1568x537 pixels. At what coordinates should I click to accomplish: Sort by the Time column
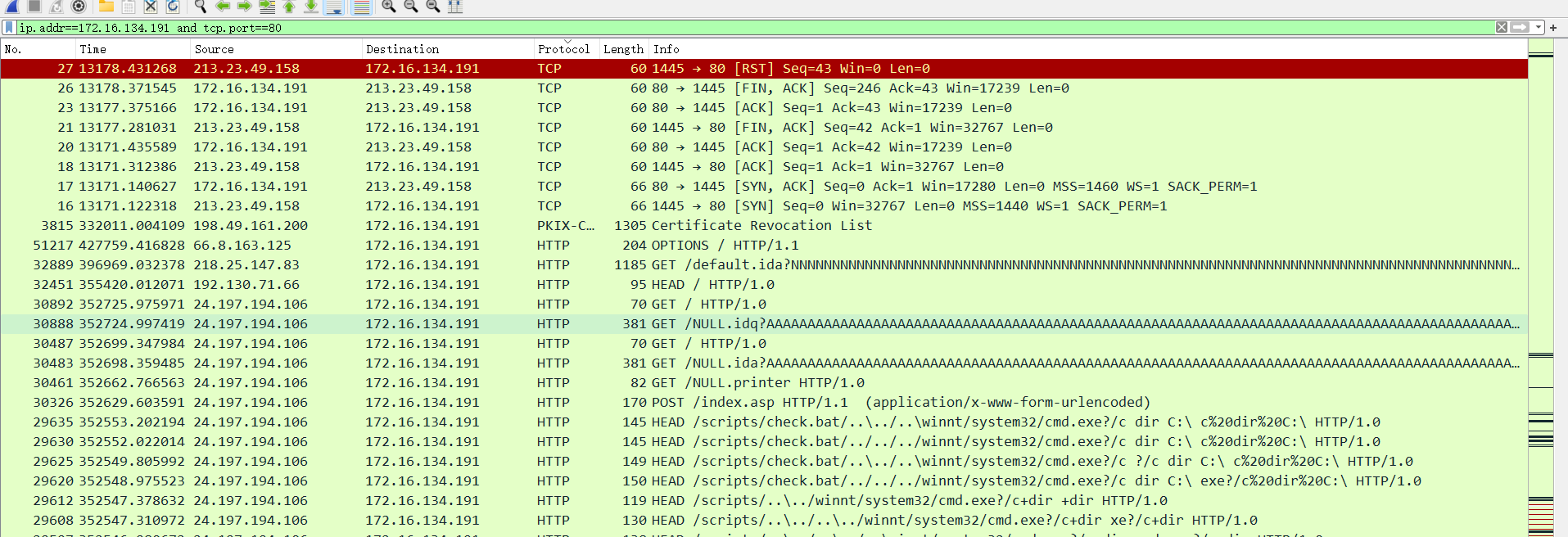133,49
